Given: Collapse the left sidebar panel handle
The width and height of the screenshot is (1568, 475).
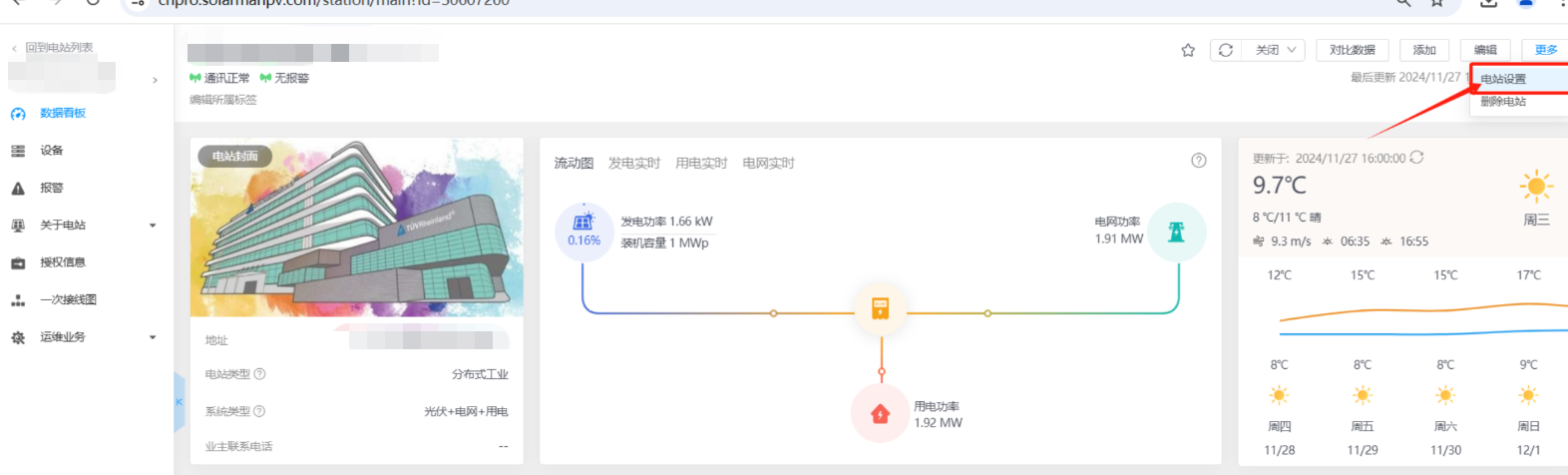Looking at the screenshot, I should tap(180, 402).
